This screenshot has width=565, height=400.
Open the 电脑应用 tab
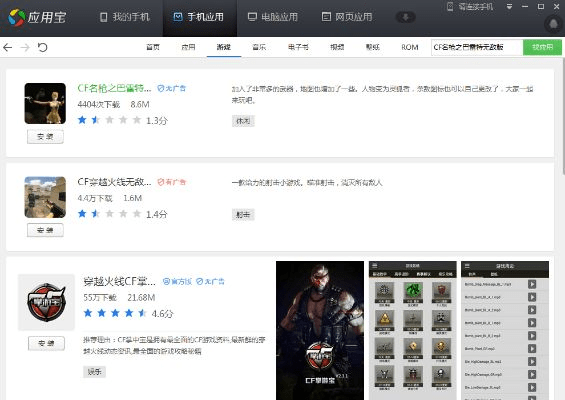[x=273, y=17]
